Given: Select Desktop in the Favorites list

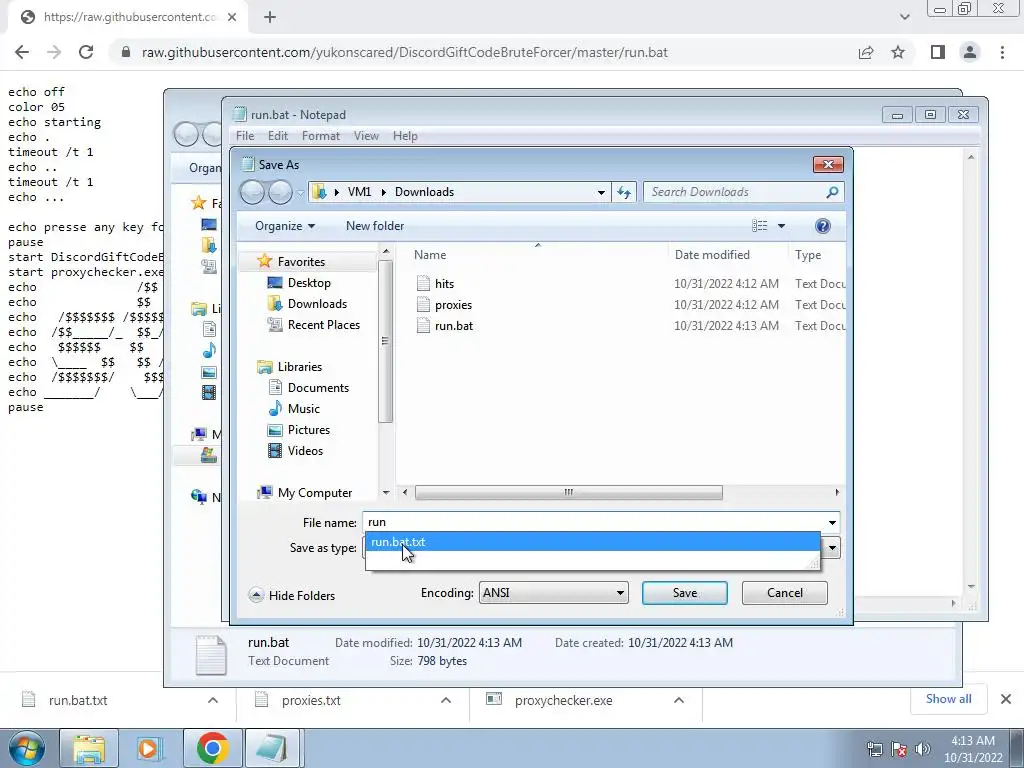Looking at the screenshot, I should (309, 283).
